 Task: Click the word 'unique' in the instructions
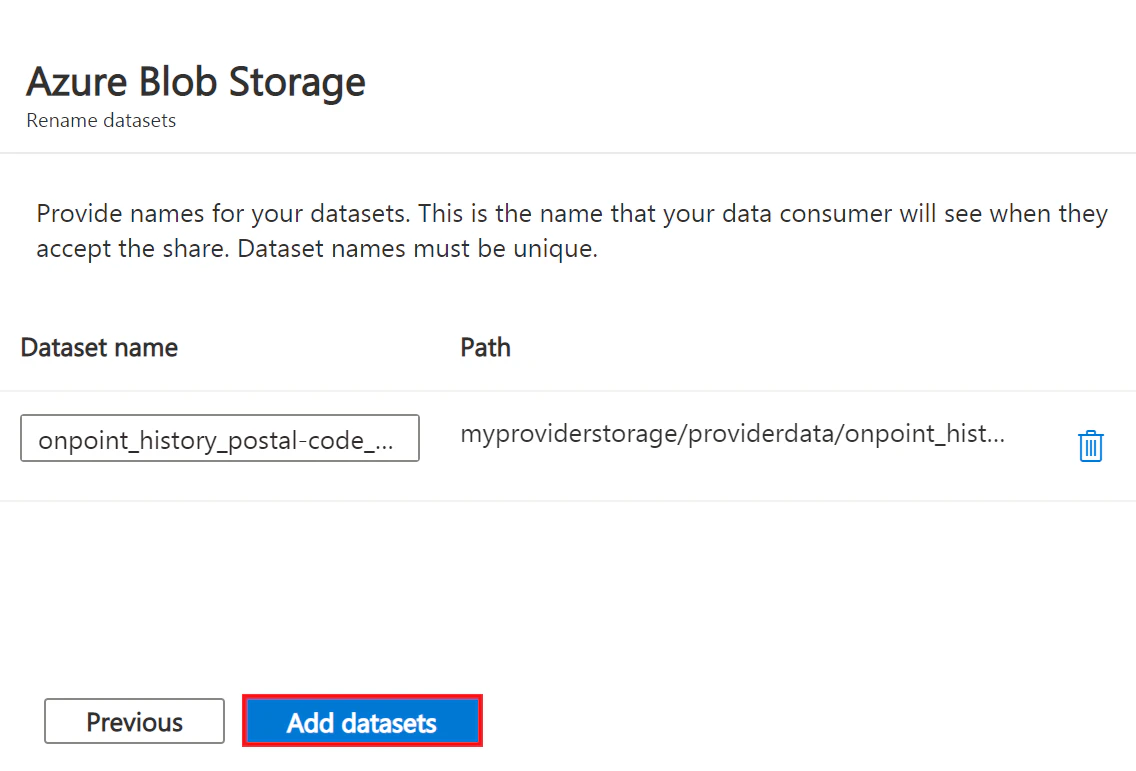(x=554, y=249)
